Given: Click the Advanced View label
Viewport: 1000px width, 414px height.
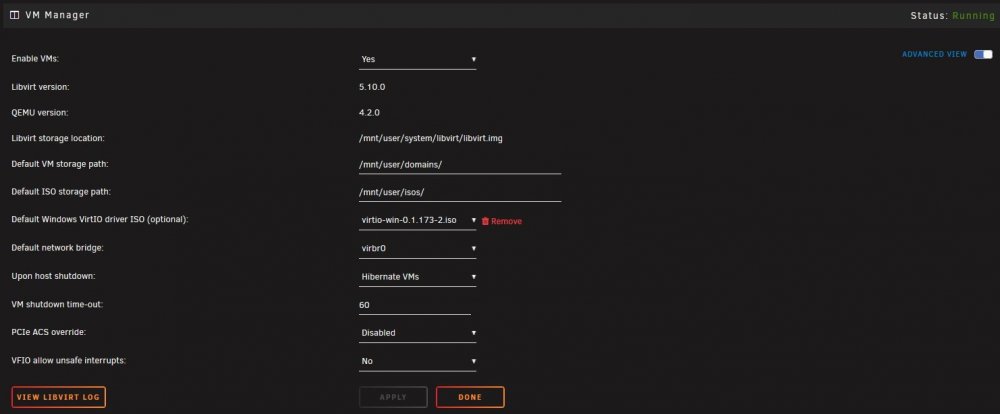Looking at the screenshot, I should tap(934, 54).
